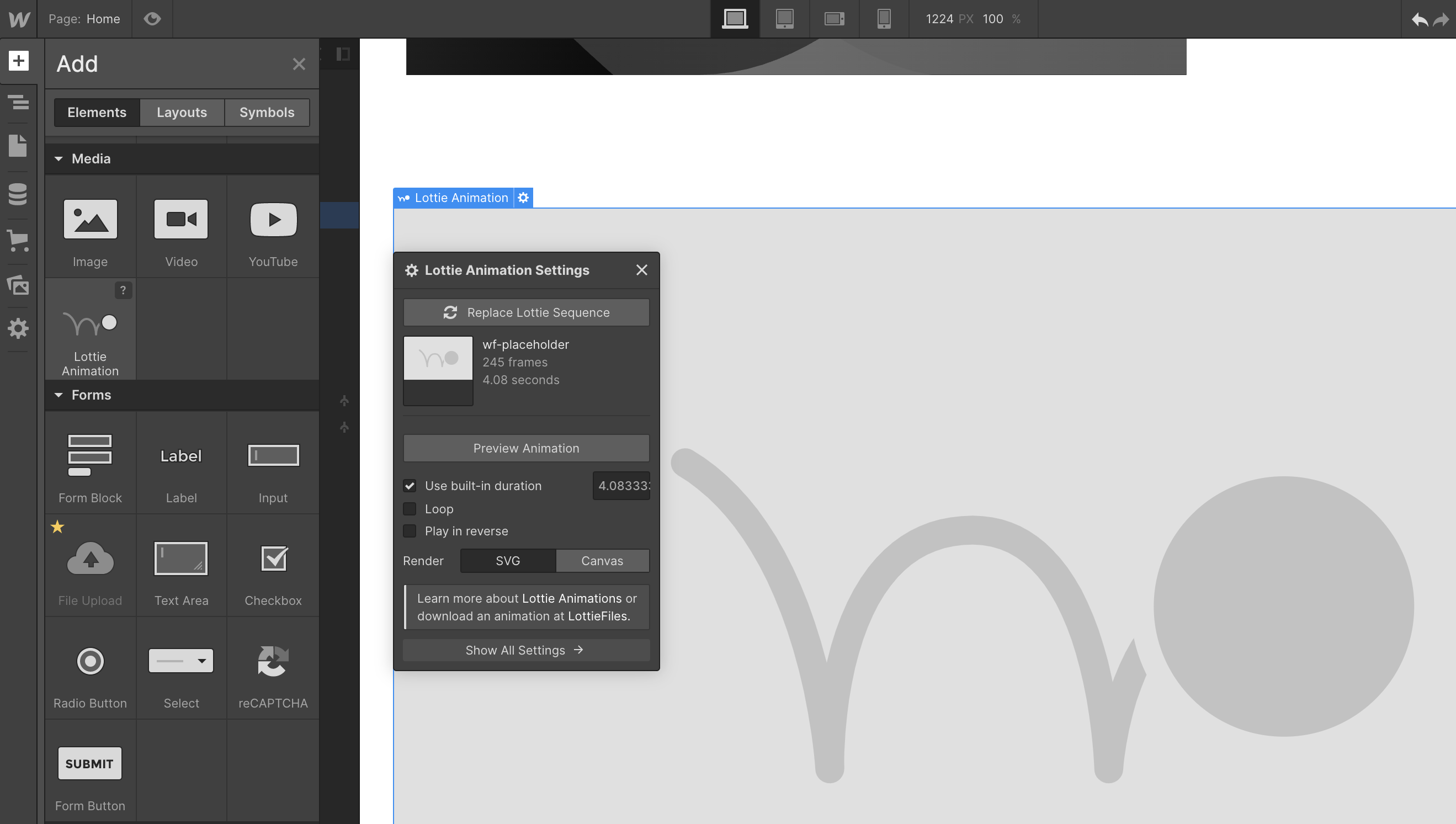1456x824 pixels.
Task: Add a File Upload element
Action: coord(91,565)
